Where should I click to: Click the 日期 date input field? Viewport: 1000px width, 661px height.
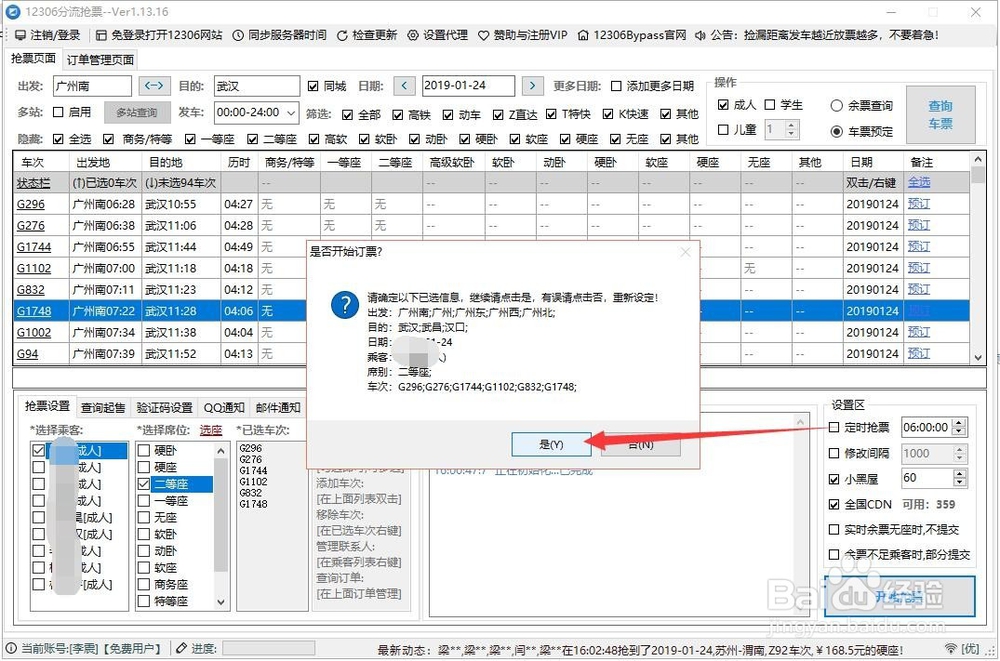click(468, 85)
